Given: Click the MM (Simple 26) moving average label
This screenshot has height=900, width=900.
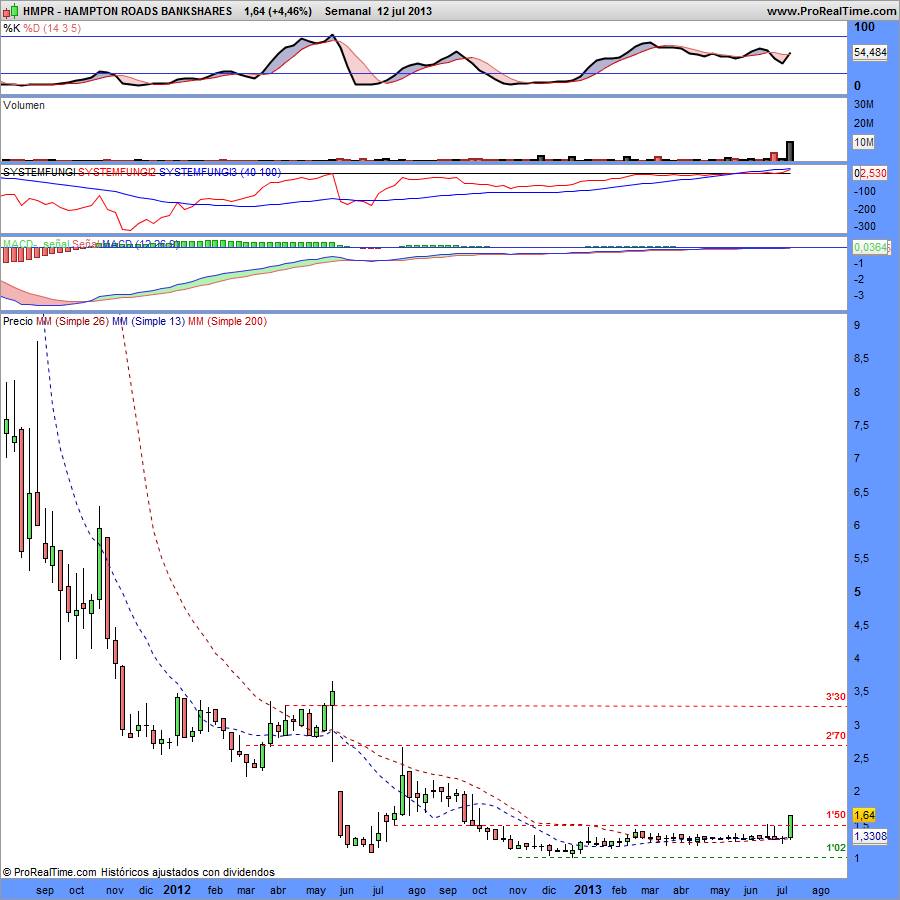Looking at the screenshot, I should 72,321.
